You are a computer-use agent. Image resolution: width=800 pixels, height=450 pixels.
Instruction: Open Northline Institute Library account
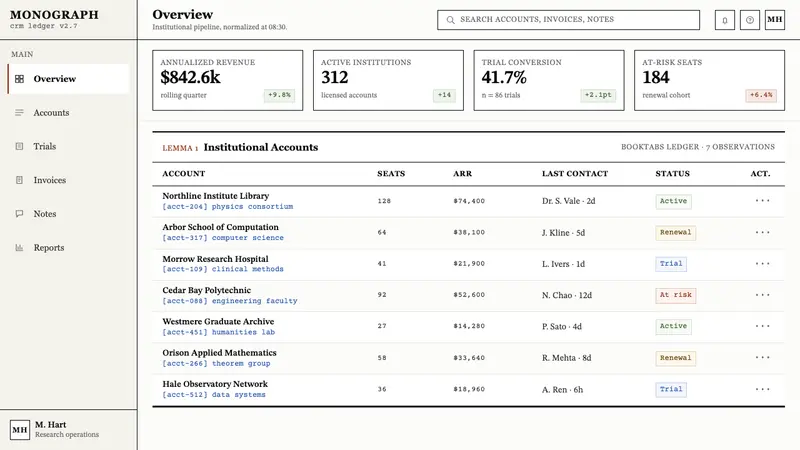click(x=216, y=195)
